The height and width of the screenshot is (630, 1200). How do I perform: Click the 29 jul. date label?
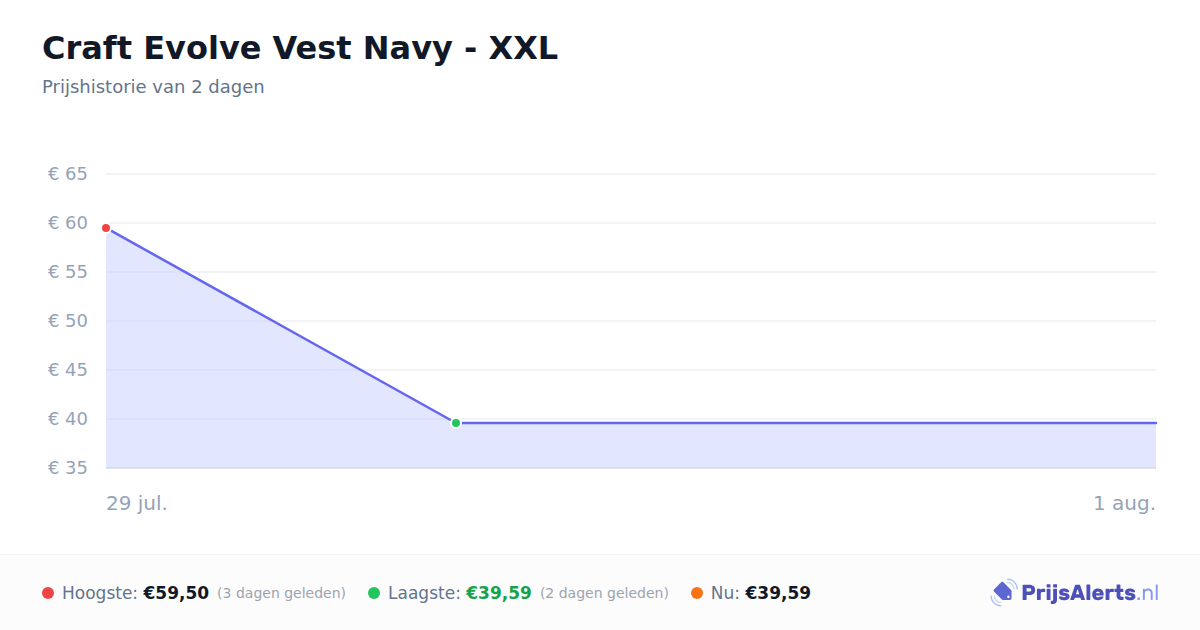click(x=137, y=503)
